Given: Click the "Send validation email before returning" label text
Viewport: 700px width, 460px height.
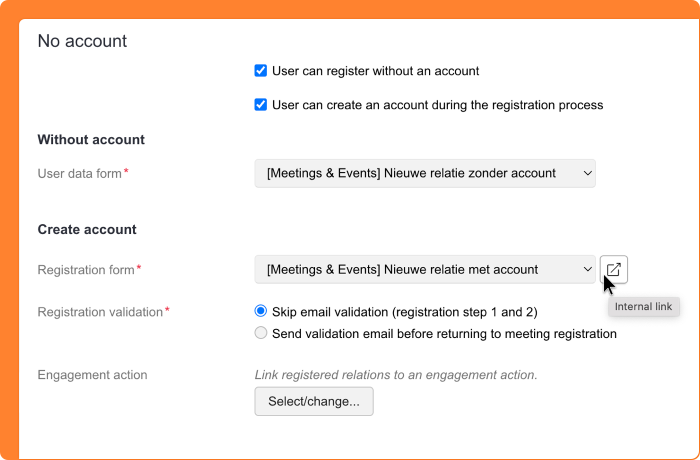Looking at the screenshot, I should point(444,333).
